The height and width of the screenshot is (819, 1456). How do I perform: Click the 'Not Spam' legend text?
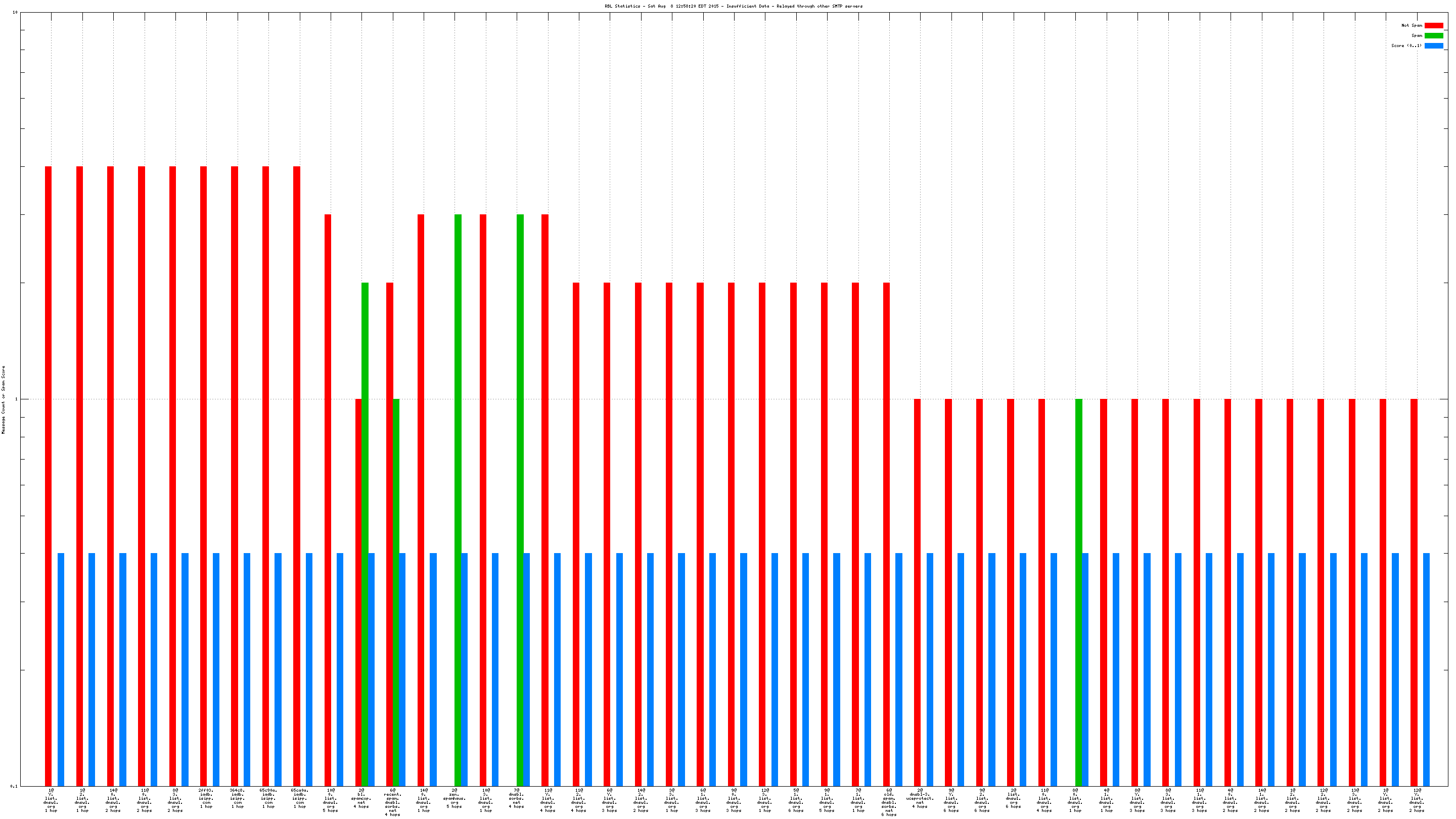pyautogui.click(x=1412, y=25)
